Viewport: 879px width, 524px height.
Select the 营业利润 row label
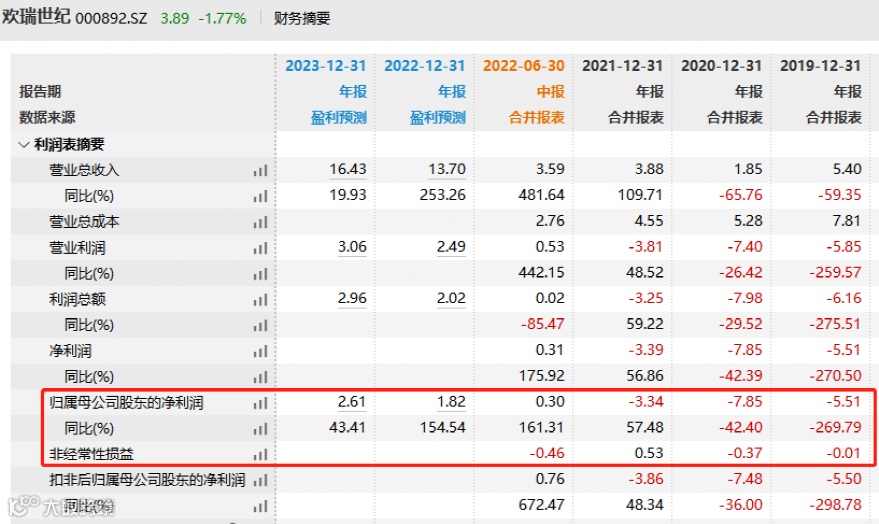pos(77,248)
